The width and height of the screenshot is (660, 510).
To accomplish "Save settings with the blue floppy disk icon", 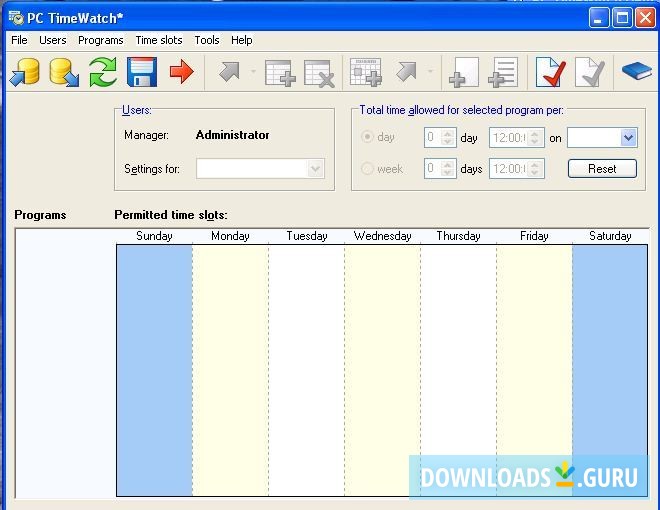I will tap(142, 72).
